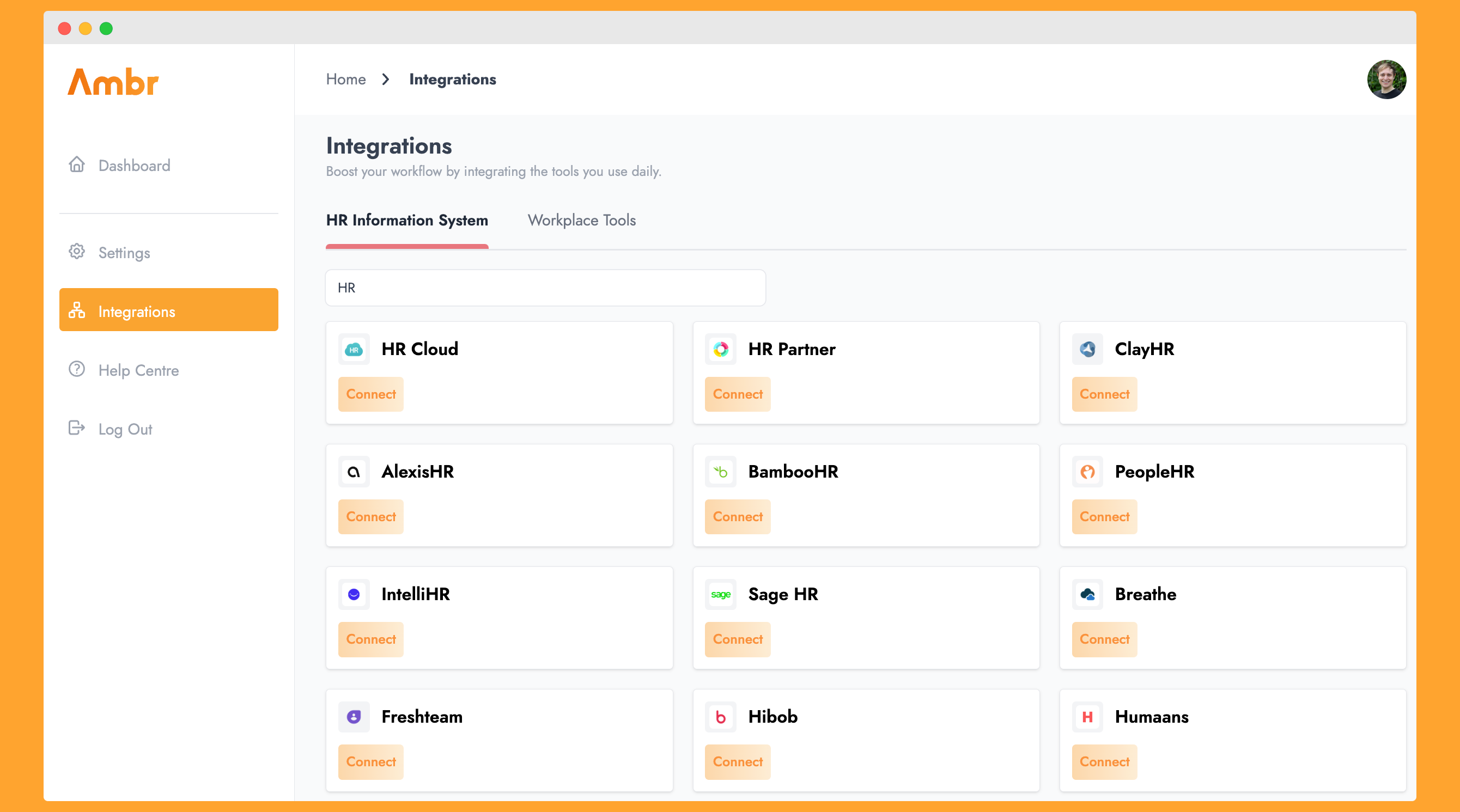
Task: Connect the Freshteam integration
Action: 370,761
